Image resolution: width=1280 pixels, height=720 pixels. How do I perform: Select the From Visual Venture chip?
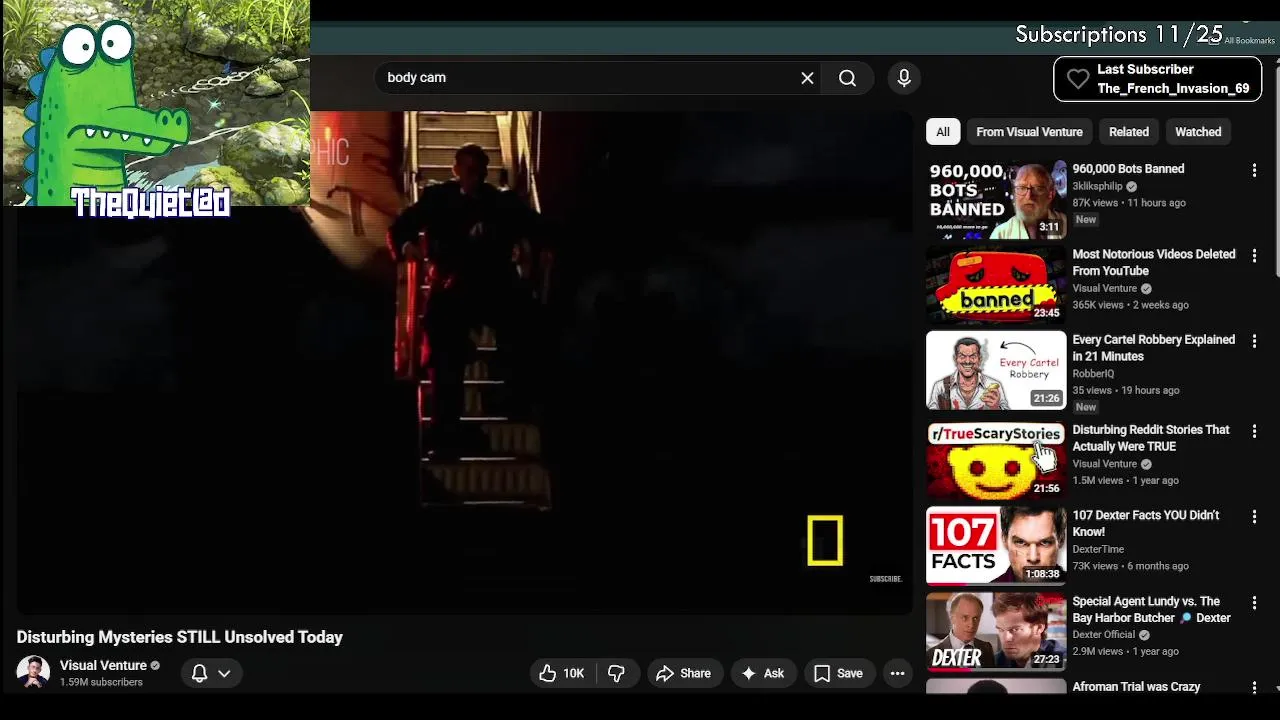[1029, 132]
